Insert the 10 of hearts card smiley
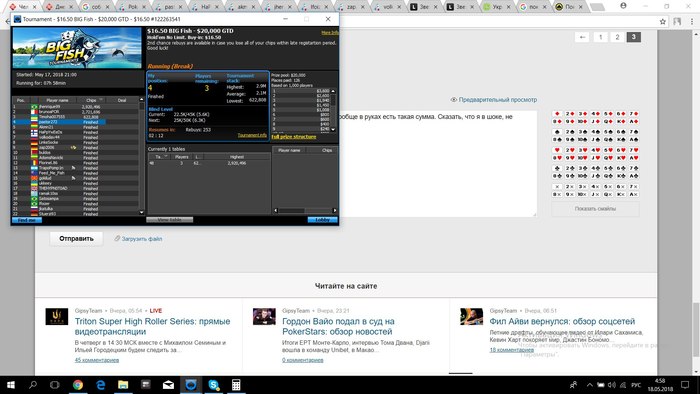This screenshot has width=700, height=394. (x=583, y=158)
